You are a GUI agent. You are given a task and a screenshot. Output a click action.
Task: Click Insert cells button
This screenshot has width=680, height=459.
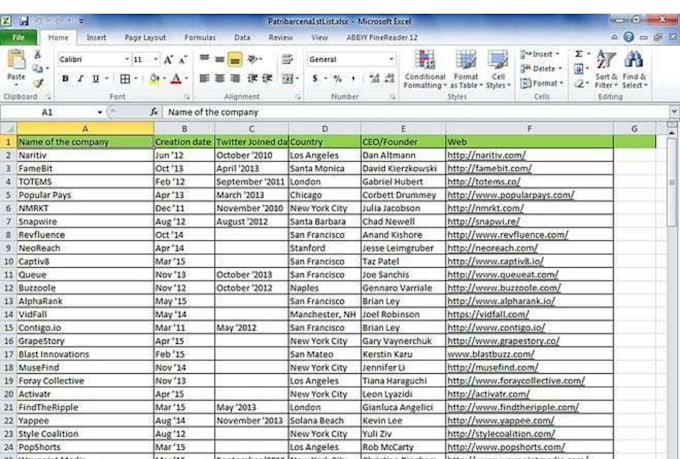[x=539, y=54]
